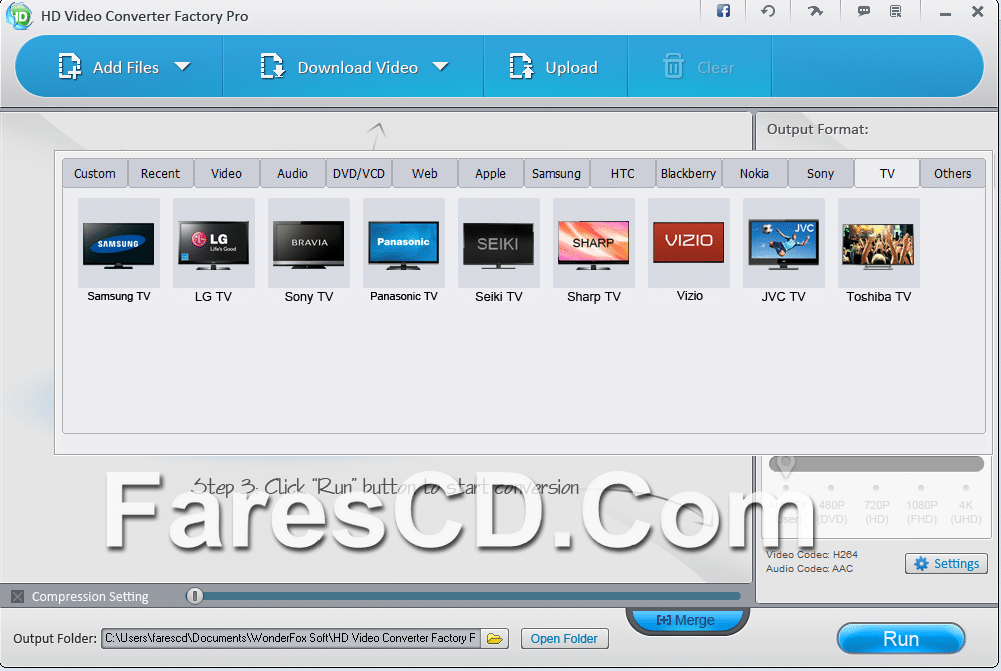Click the Clear button
The image size is (1001, 671).
click(x=699, y=67)
